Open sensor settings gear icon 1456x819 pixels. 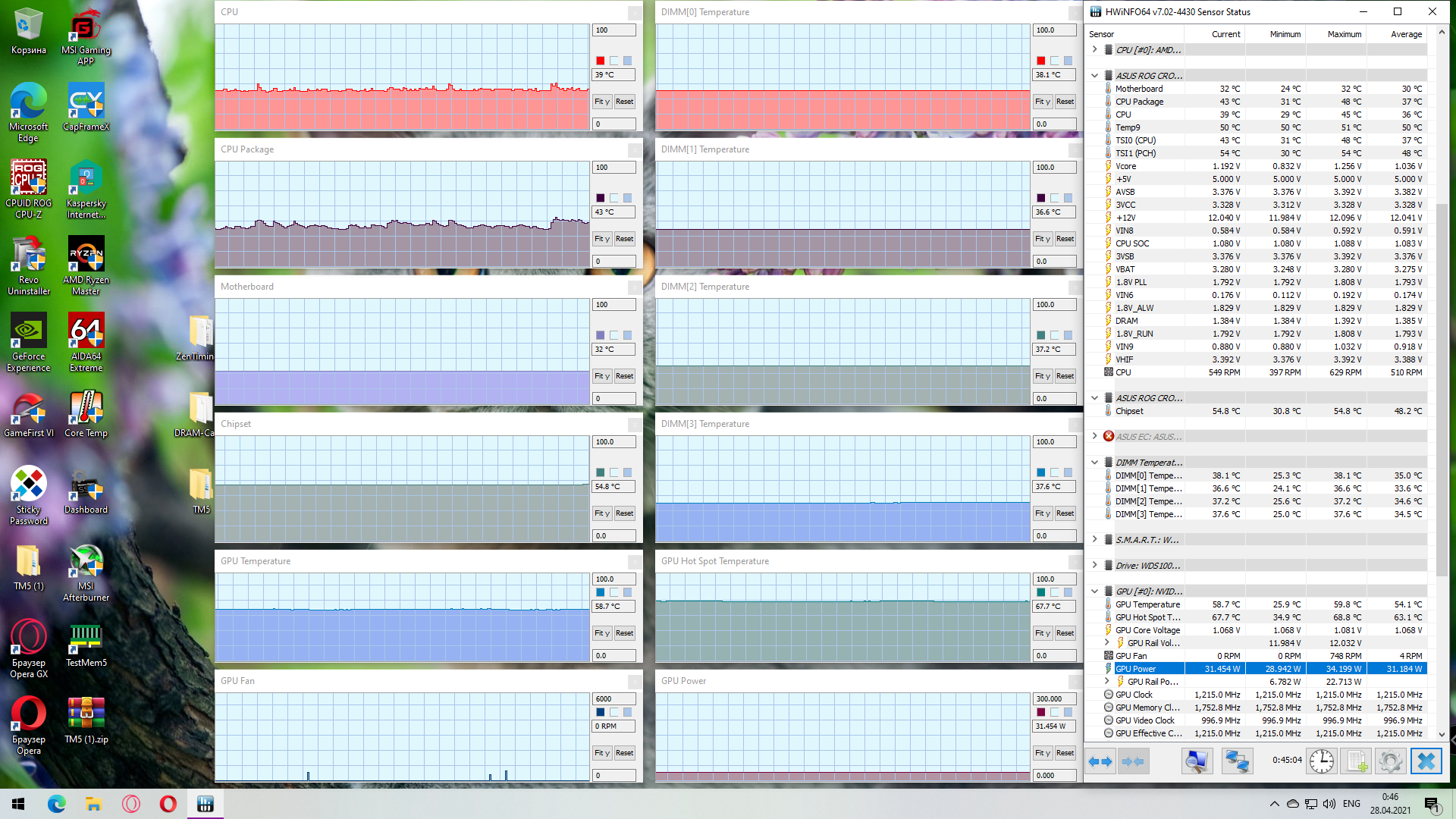(x=1390, y=761)
